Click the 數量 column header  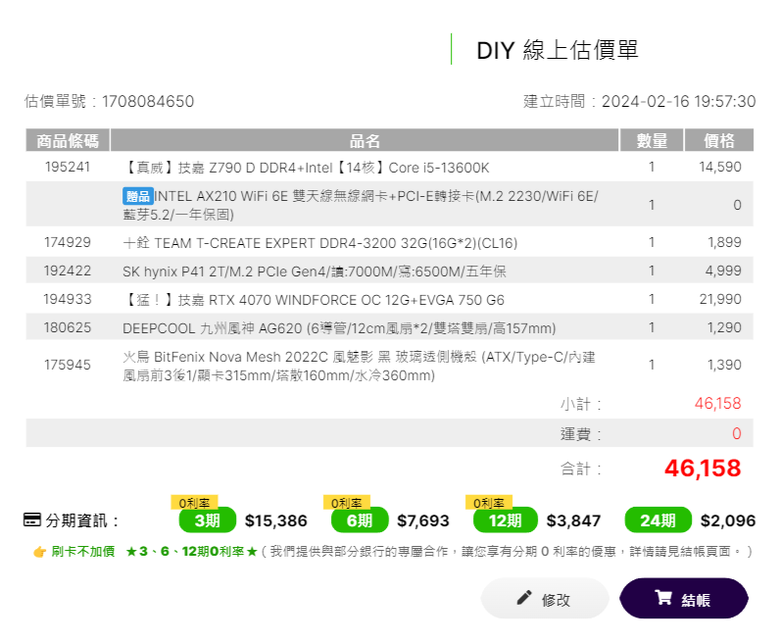point(652,140)
